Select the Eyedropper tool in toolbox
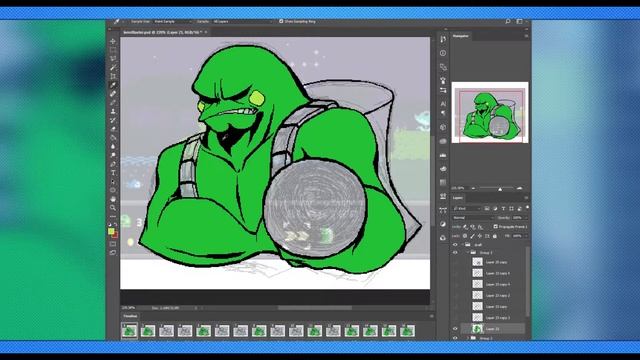 [113, 85]
